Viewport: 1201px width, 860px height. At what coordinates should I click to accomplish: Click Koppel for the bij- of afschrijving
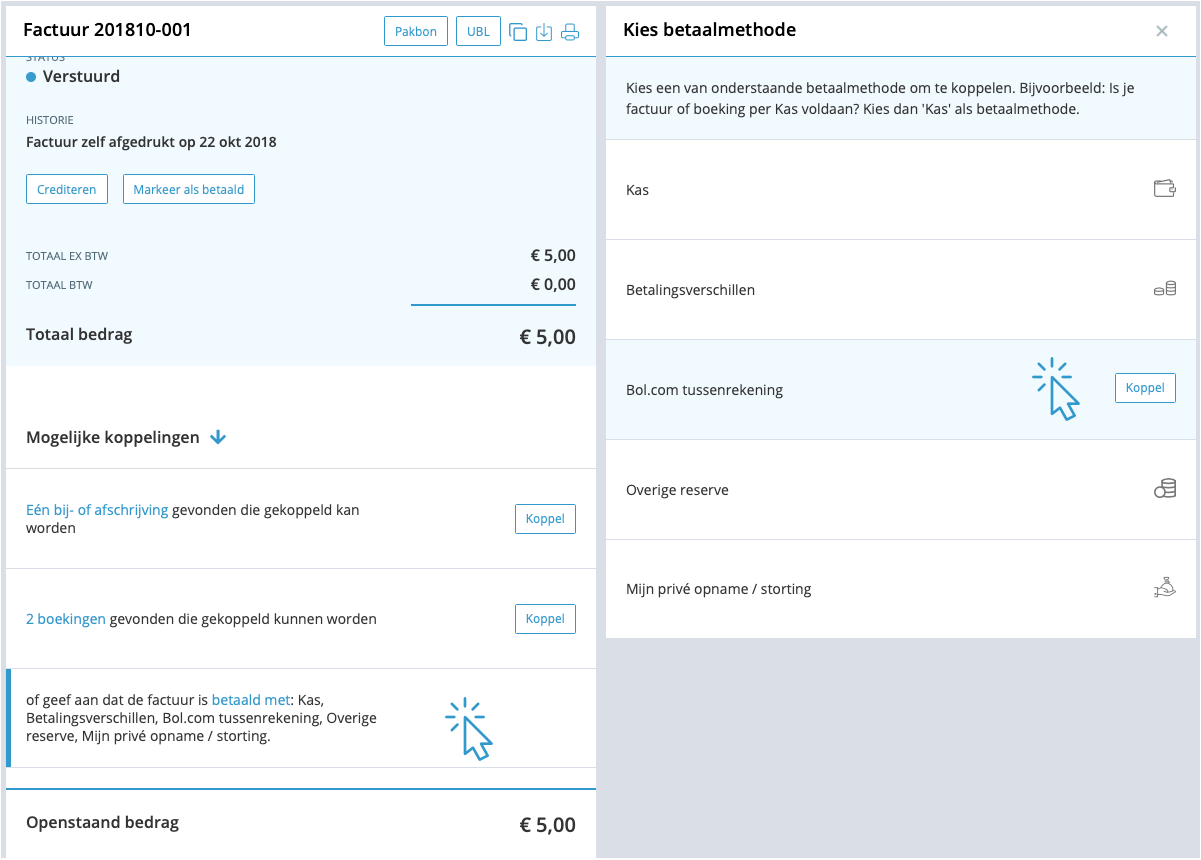click(x=545, y=519)
